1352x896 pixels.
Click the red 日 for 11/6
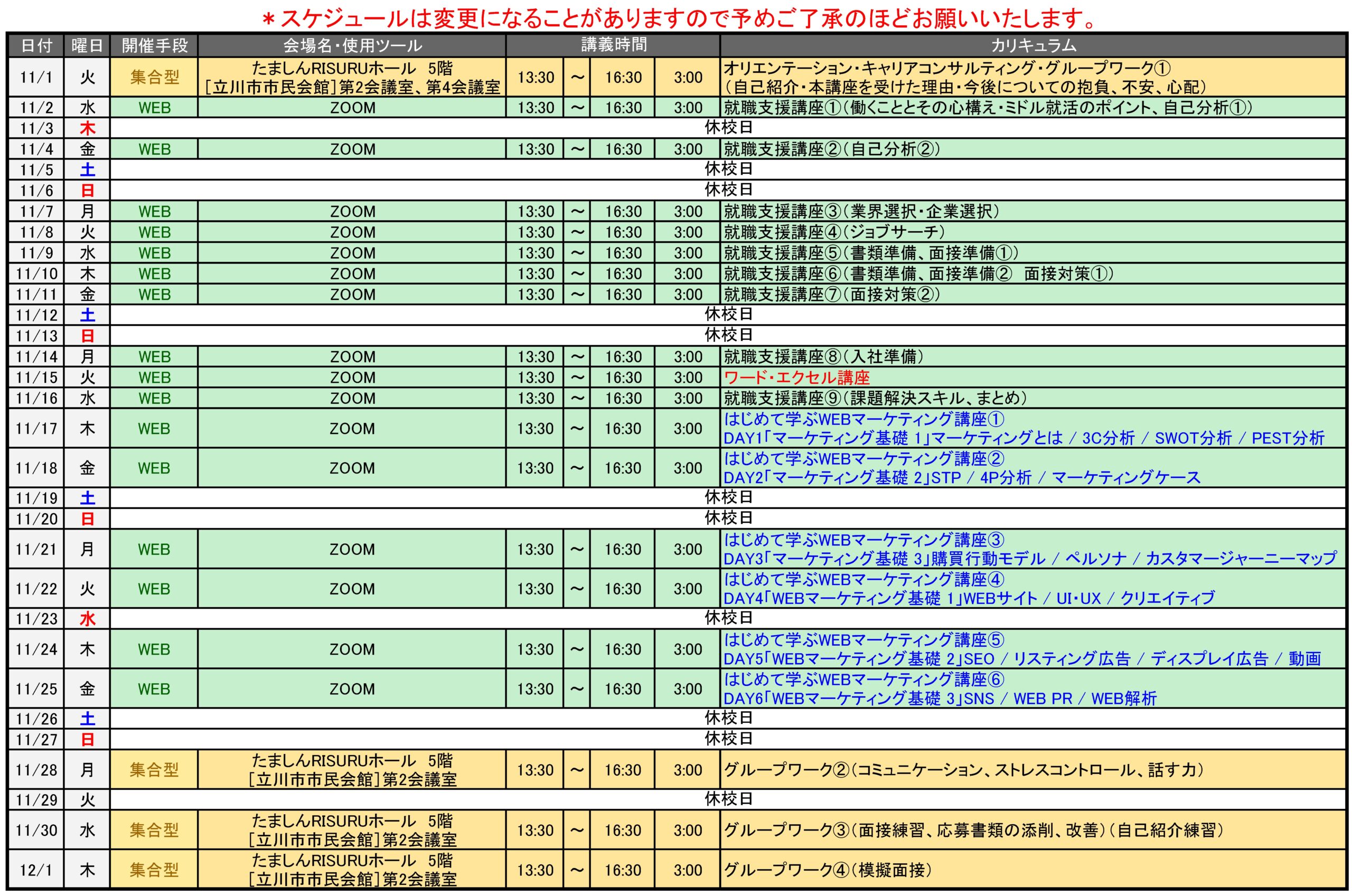[x=87, y=190]
